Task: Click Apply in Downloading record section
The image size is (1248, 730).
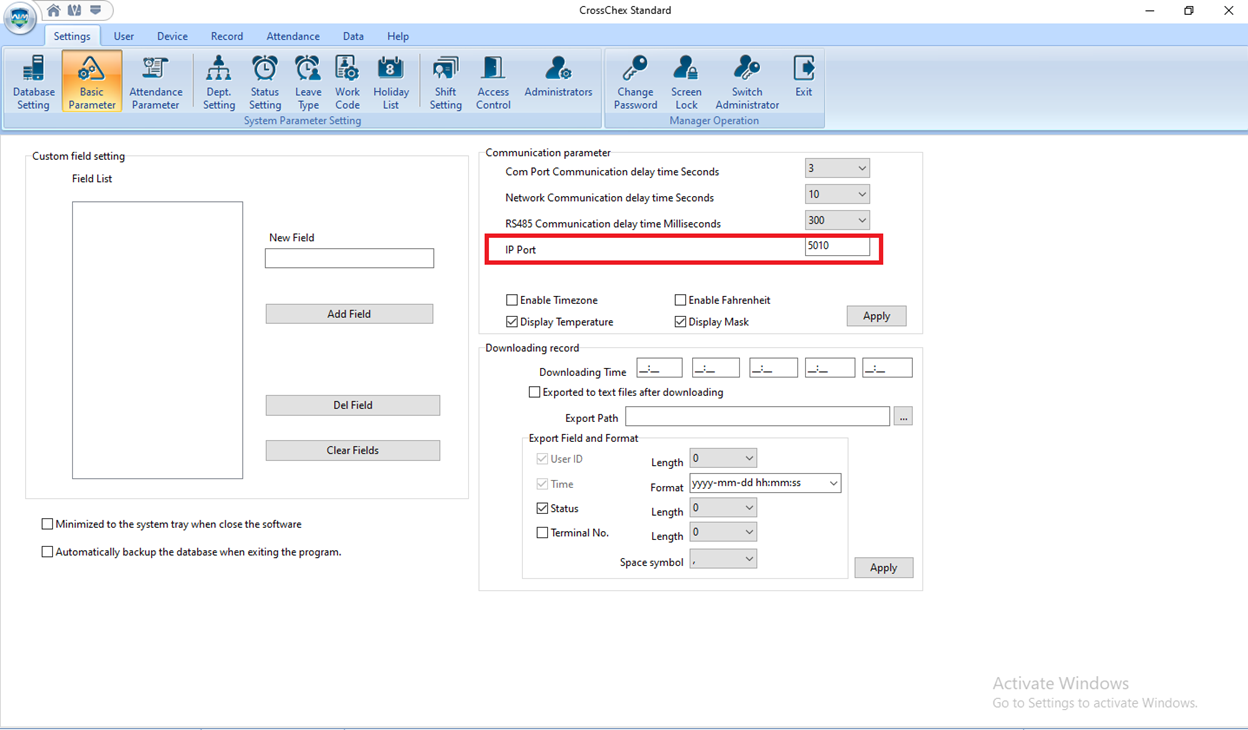Action: [x=883, y=567]
